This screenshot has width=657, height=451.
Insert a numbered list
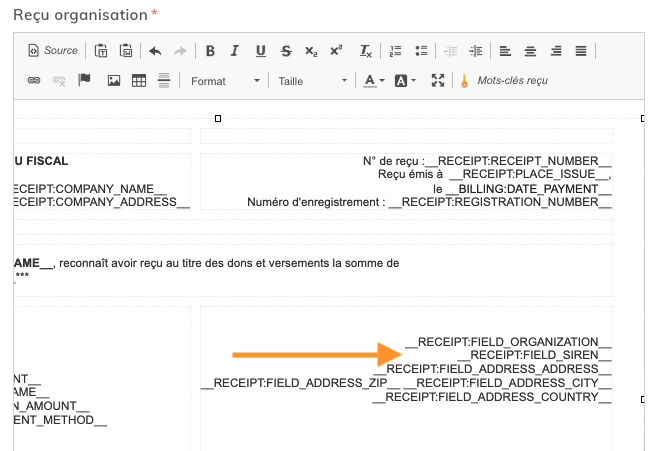pos(395,51)
